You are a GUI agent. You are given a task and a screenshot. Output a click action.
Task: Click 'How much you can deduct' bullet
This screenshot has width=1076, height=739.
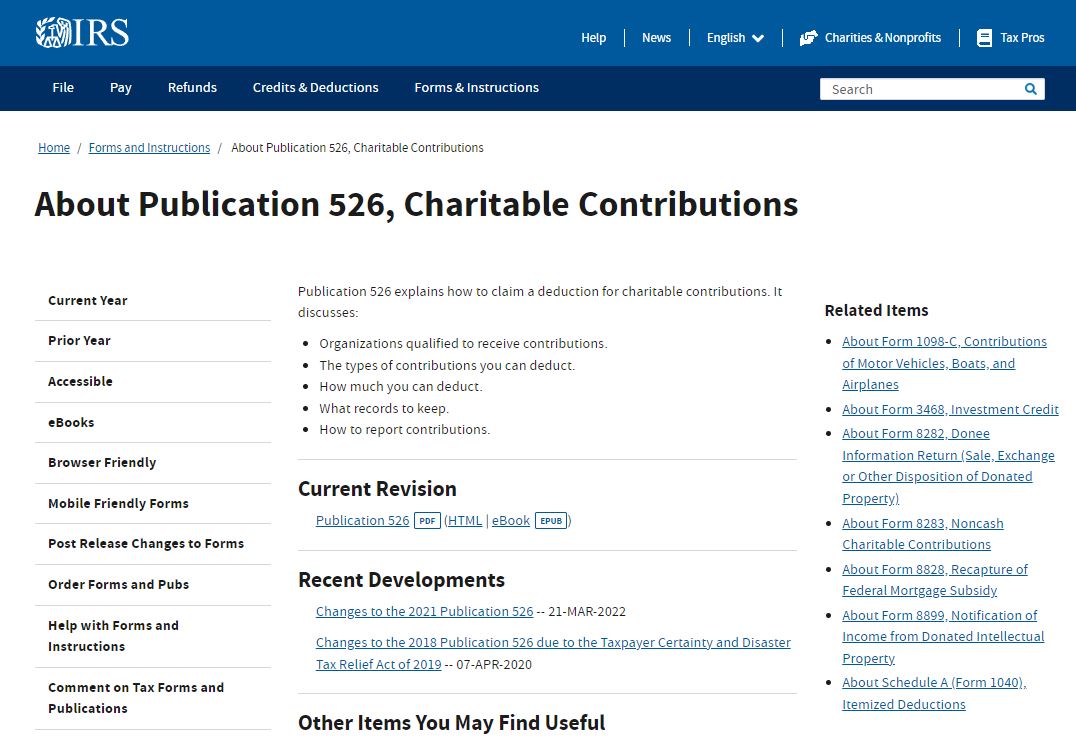click(x=401, y=387)
